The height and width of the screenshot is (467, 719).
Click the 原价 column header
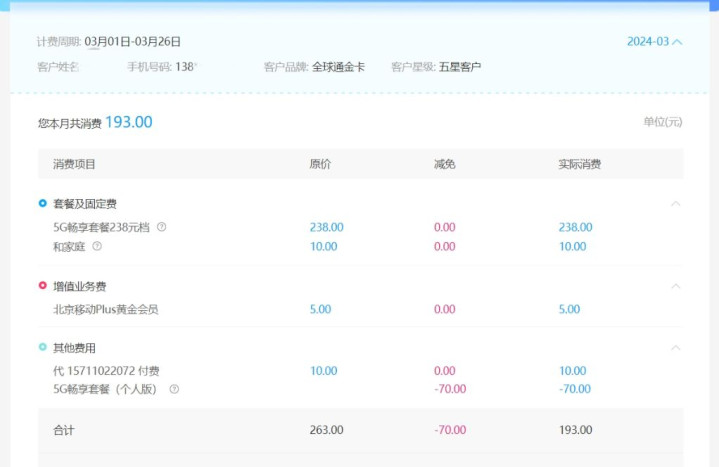pyautogui.click(x=320, y=164)
